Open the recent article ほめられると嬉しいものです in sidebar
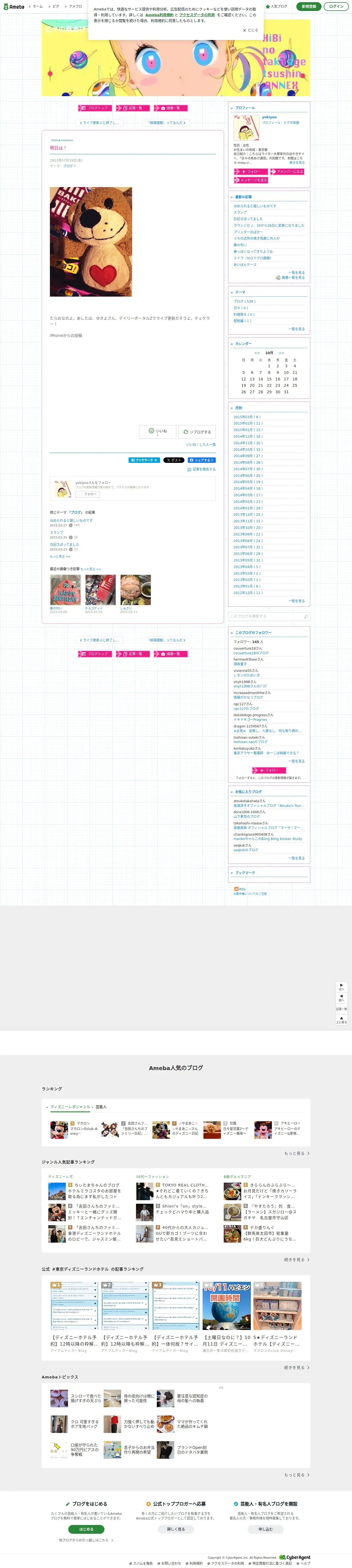 [x=255, y=206]
